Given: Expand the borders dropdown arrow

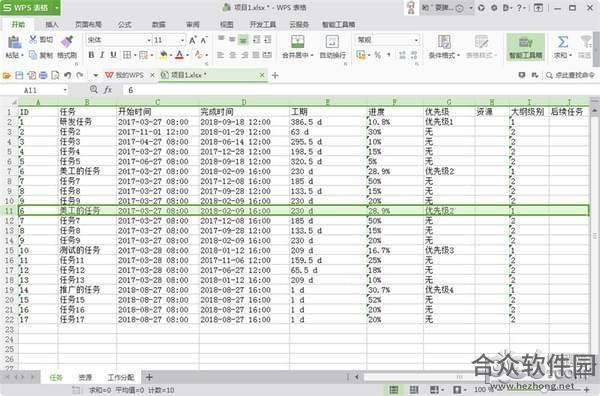Looking at the screenshot, I should tap(135, 55).
